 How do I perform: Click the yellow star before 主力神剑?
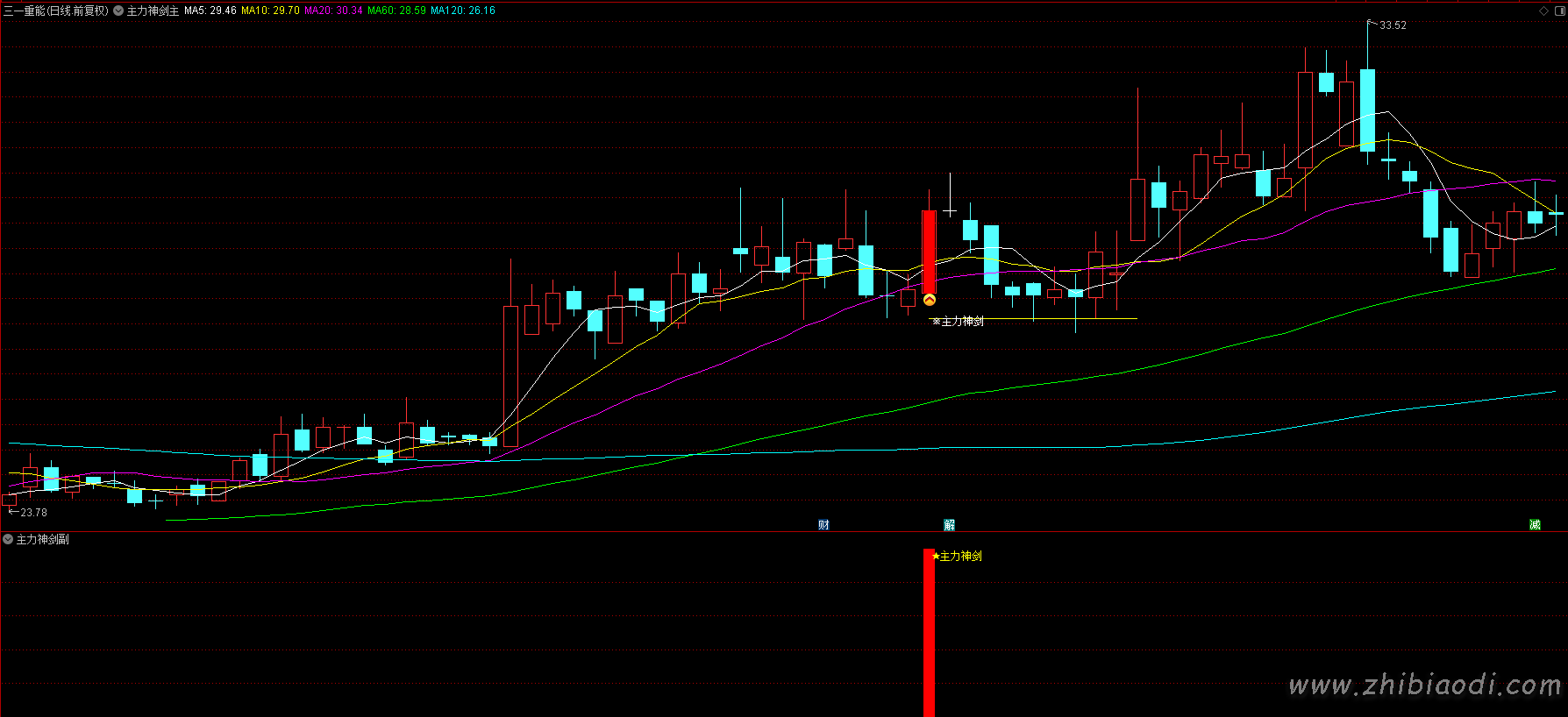(x=936, y=556)
